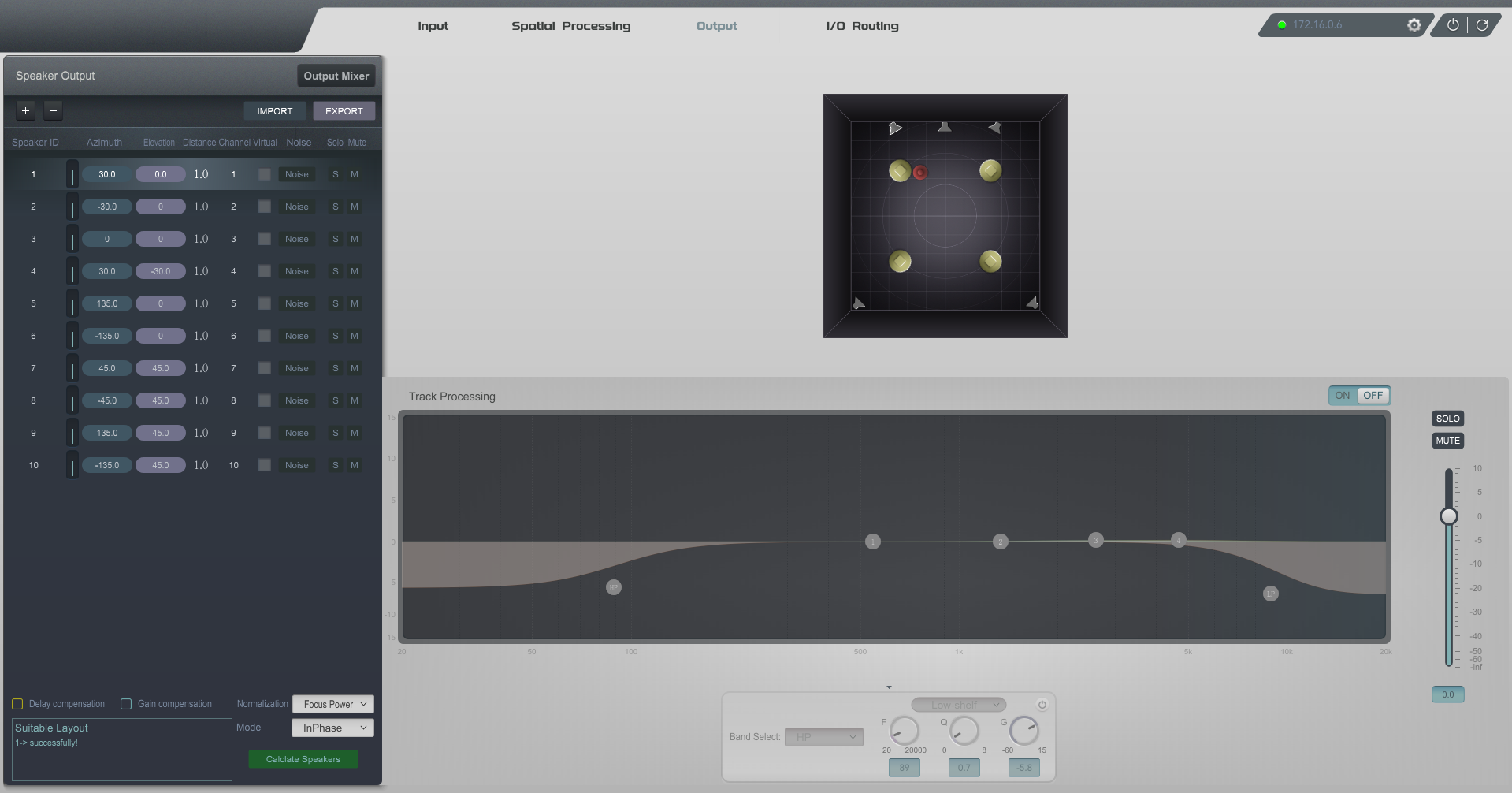Click the Q knob in the EQ panel
This screenshot has height=793, width=1512.
click(964, 731)
